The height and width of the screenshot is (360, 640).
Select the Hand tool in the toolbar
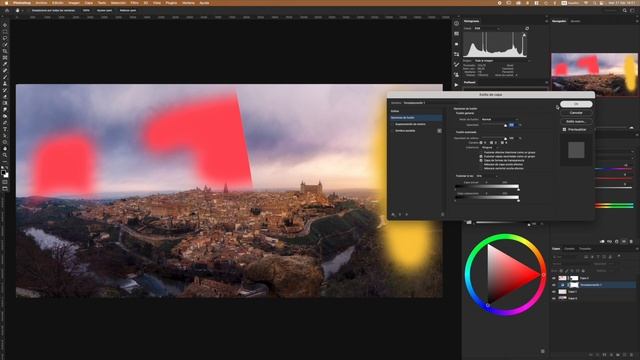[x=5, y=149]
